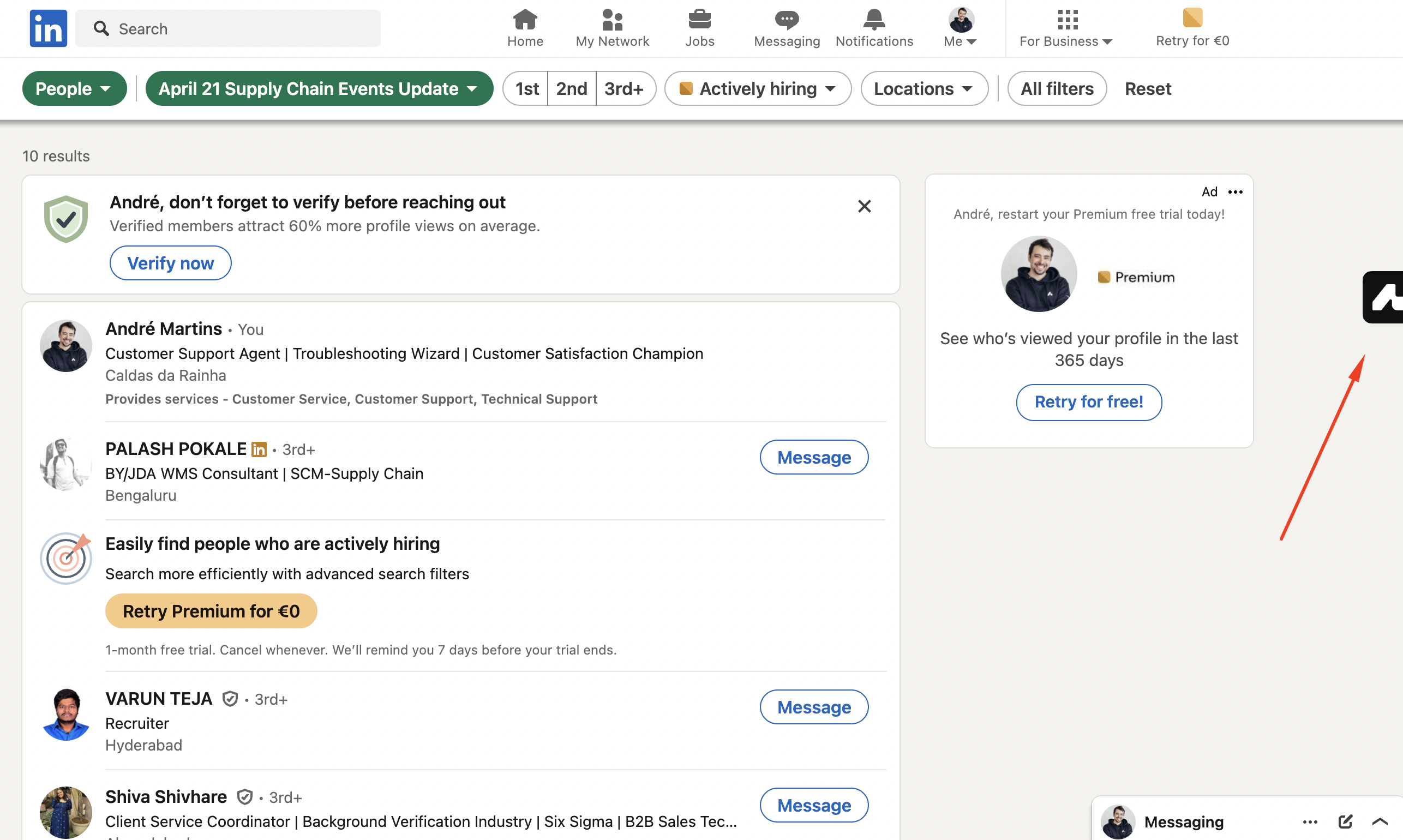Screen dimensions: 1403x840
Task: Compose a new message in Messaging panel
Action: coord(1345,822)
